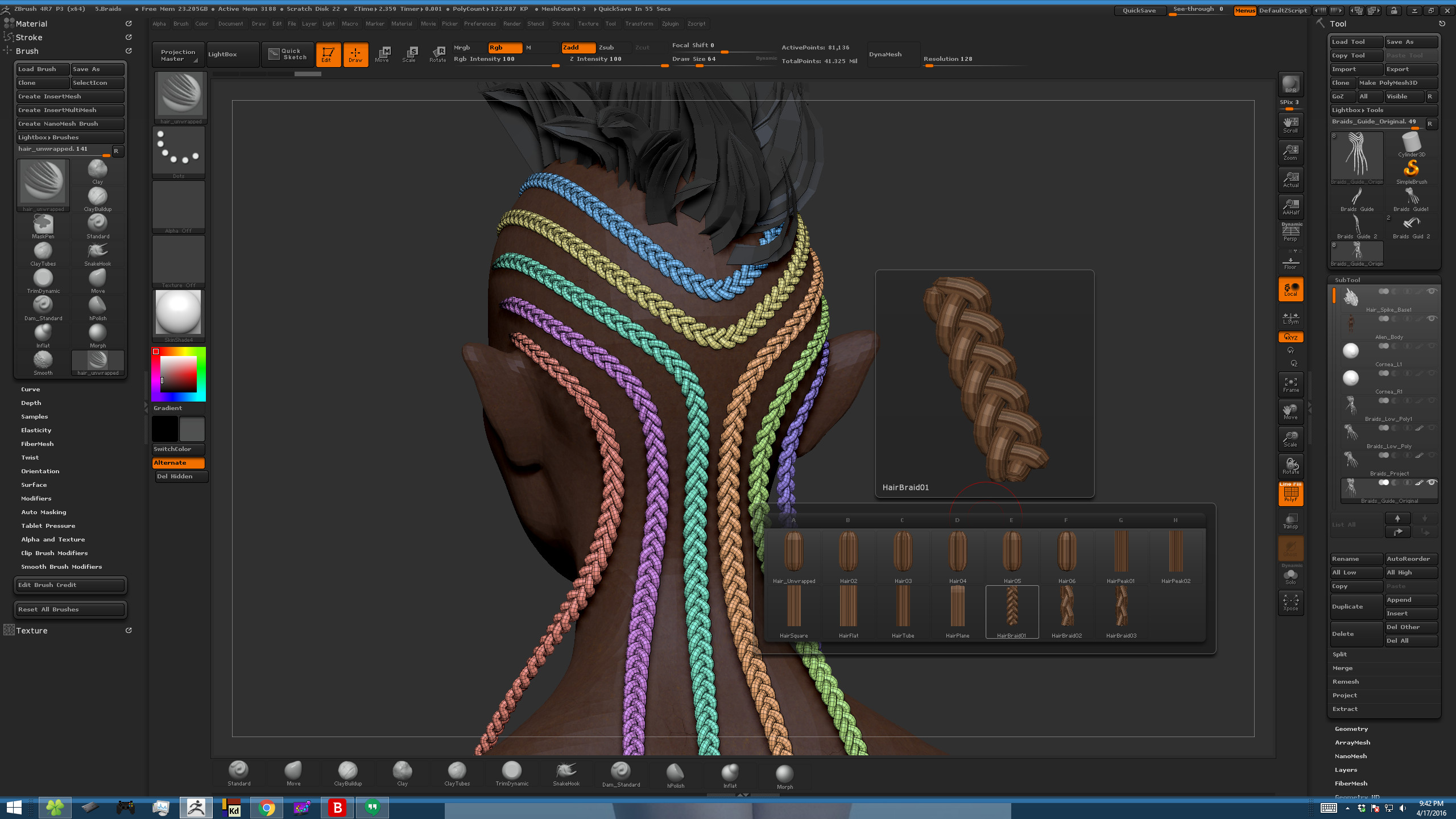The image size is (1456, 819).
Task: Click the Duplicate subtool button
Action: 1356,607
